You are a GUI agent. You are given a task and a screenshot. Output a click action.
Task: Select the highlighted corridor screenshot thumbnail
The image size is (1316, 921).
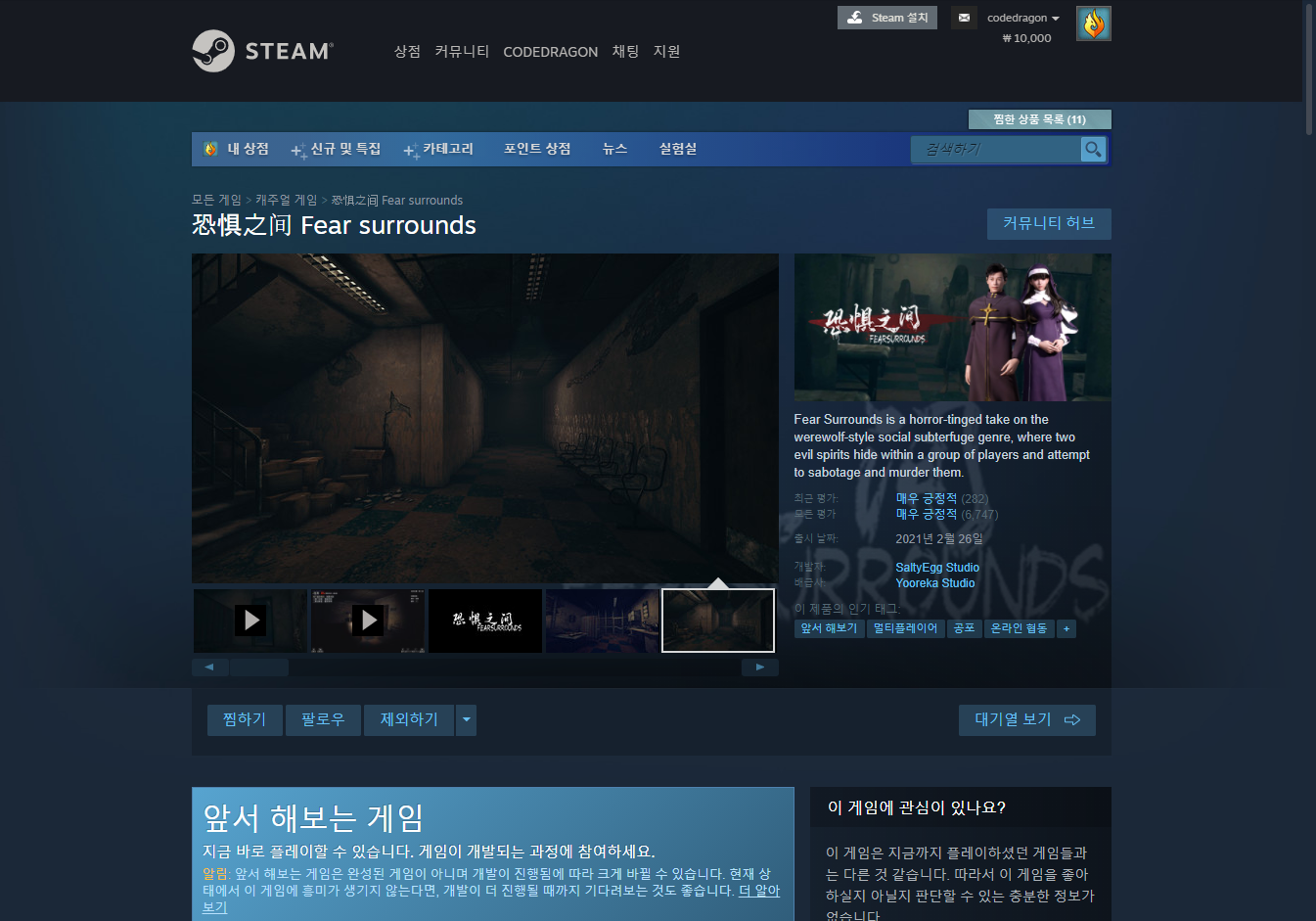tap(718, 621)
